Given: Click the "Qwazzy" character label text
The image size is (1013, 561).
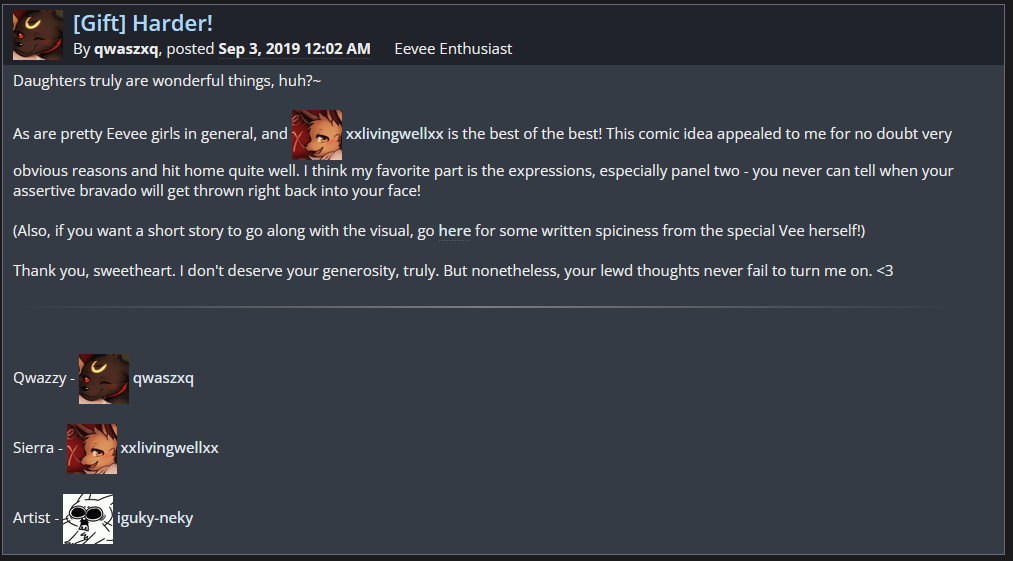Looking at the screenshot, I should coord(39,379).
